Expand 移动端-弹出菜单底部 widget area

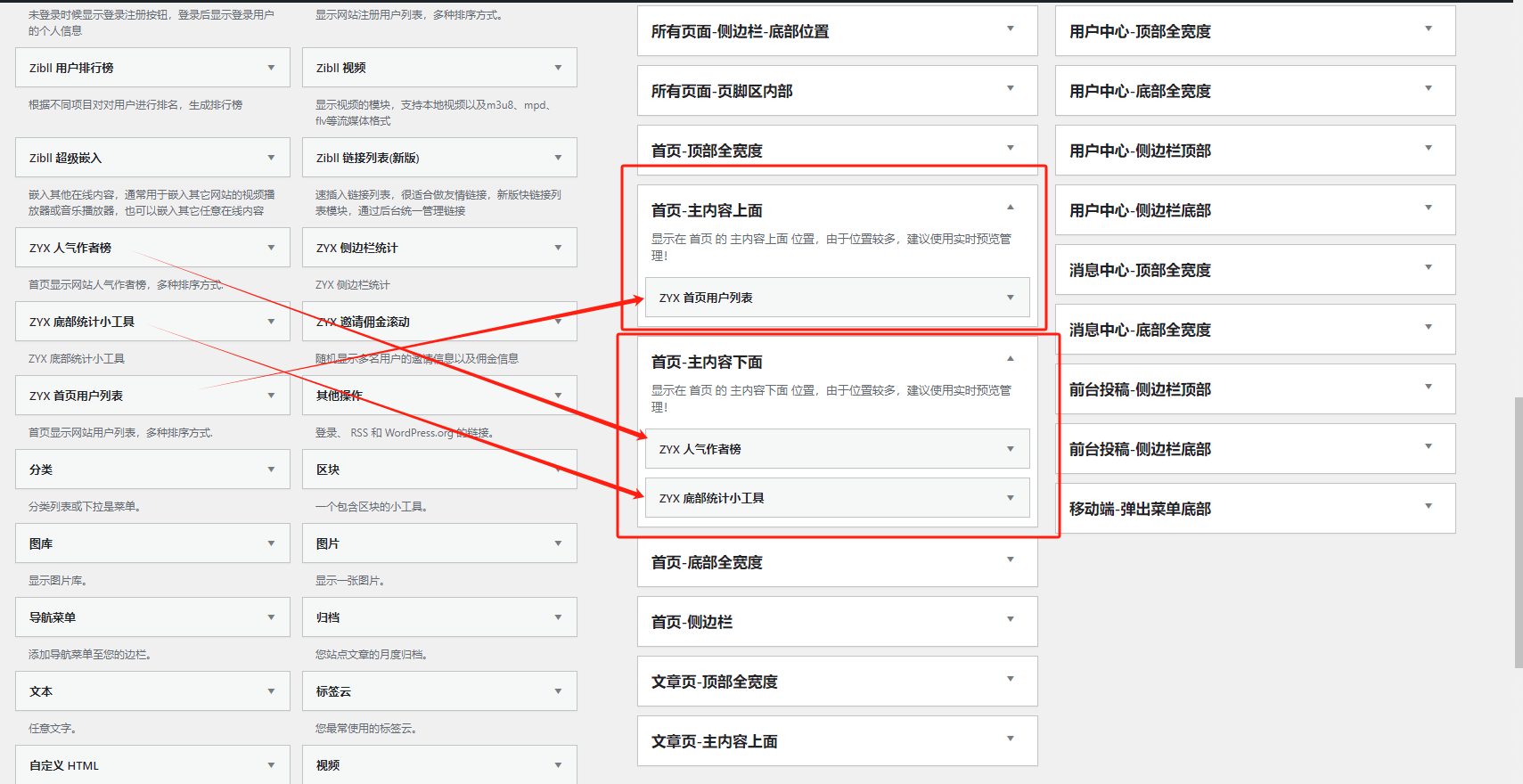(x=1428, y=507)
